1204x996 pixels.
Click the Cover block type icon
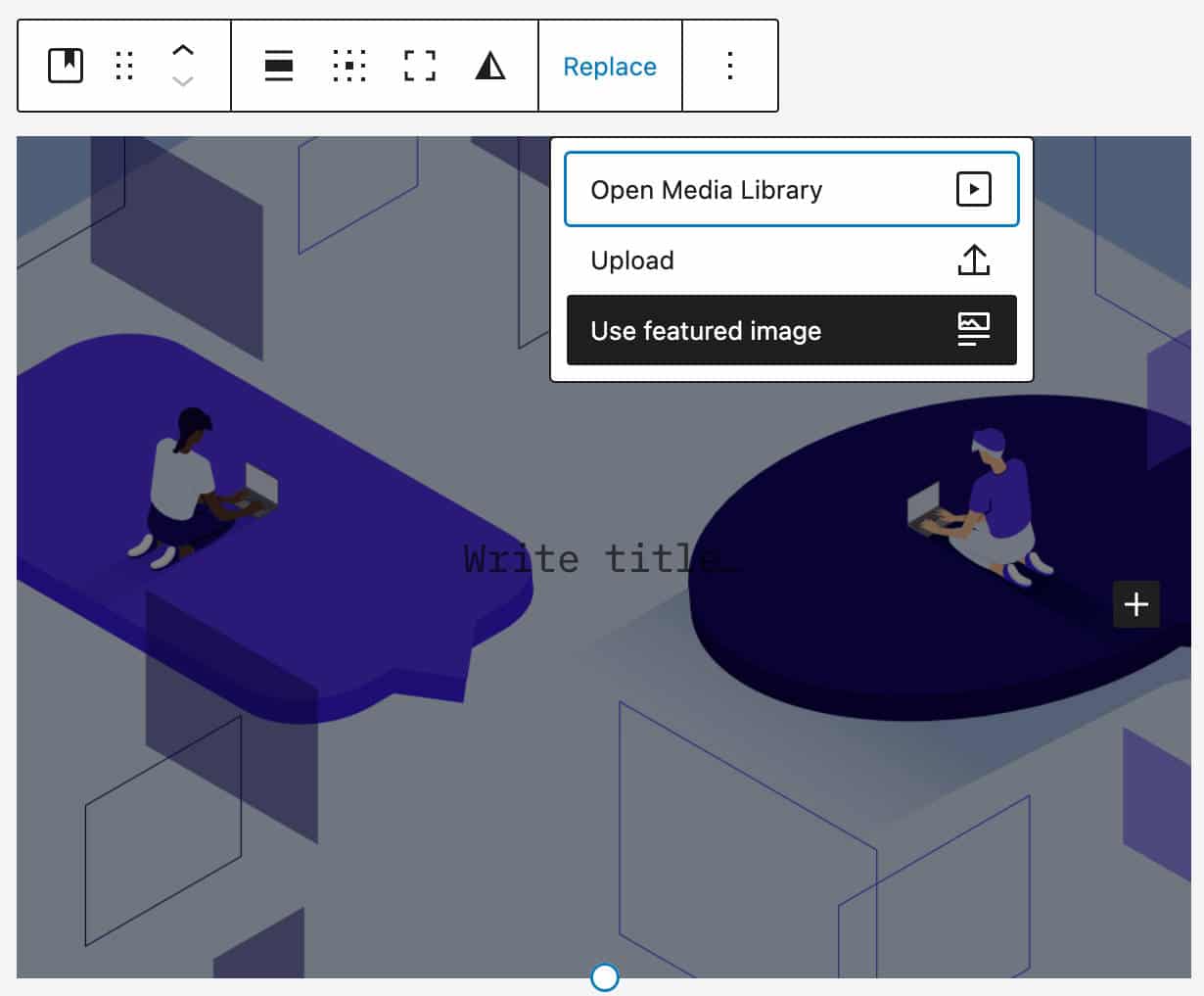(66, 66)
